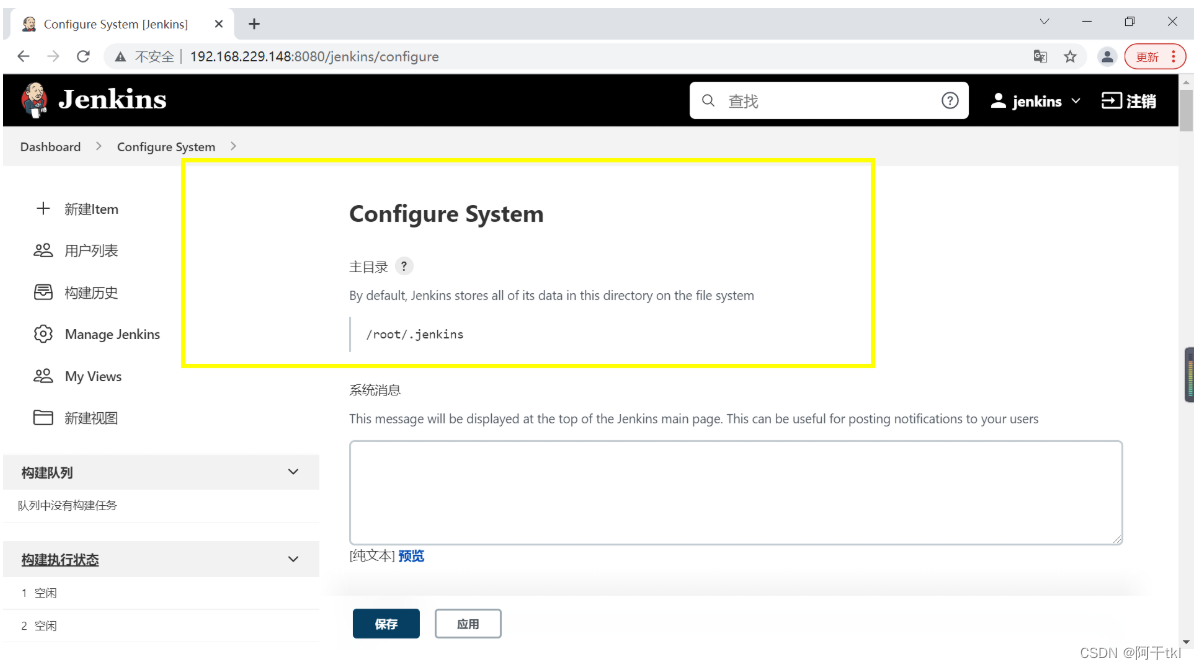Click the 队列中没有构建任务 text
This screenshot has height=669, width=1196.
point(67,505)
